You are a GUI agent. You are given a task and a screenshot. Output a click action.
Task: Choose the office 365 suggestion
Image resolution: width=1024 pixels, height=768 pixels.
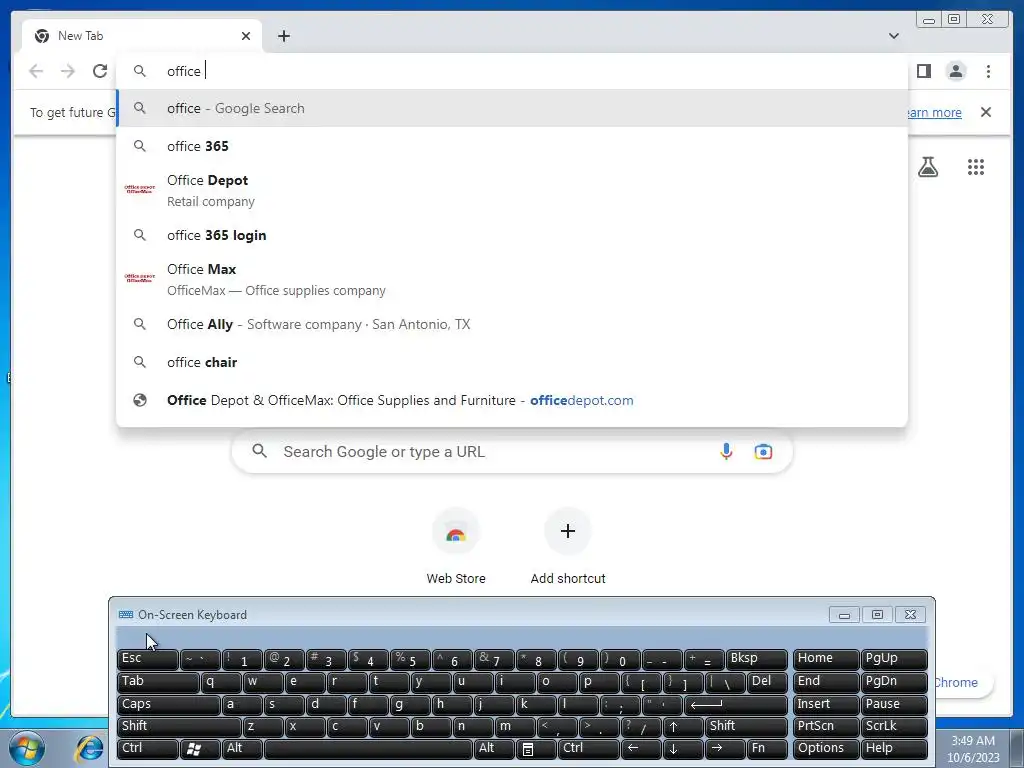(512, 146)
